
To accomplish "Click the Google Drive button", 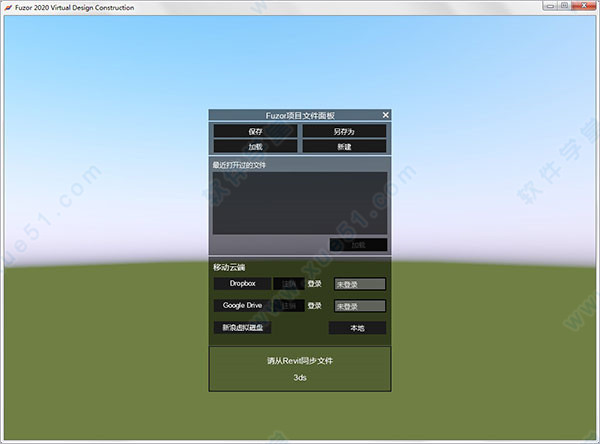I will click(x=242, y=305).
